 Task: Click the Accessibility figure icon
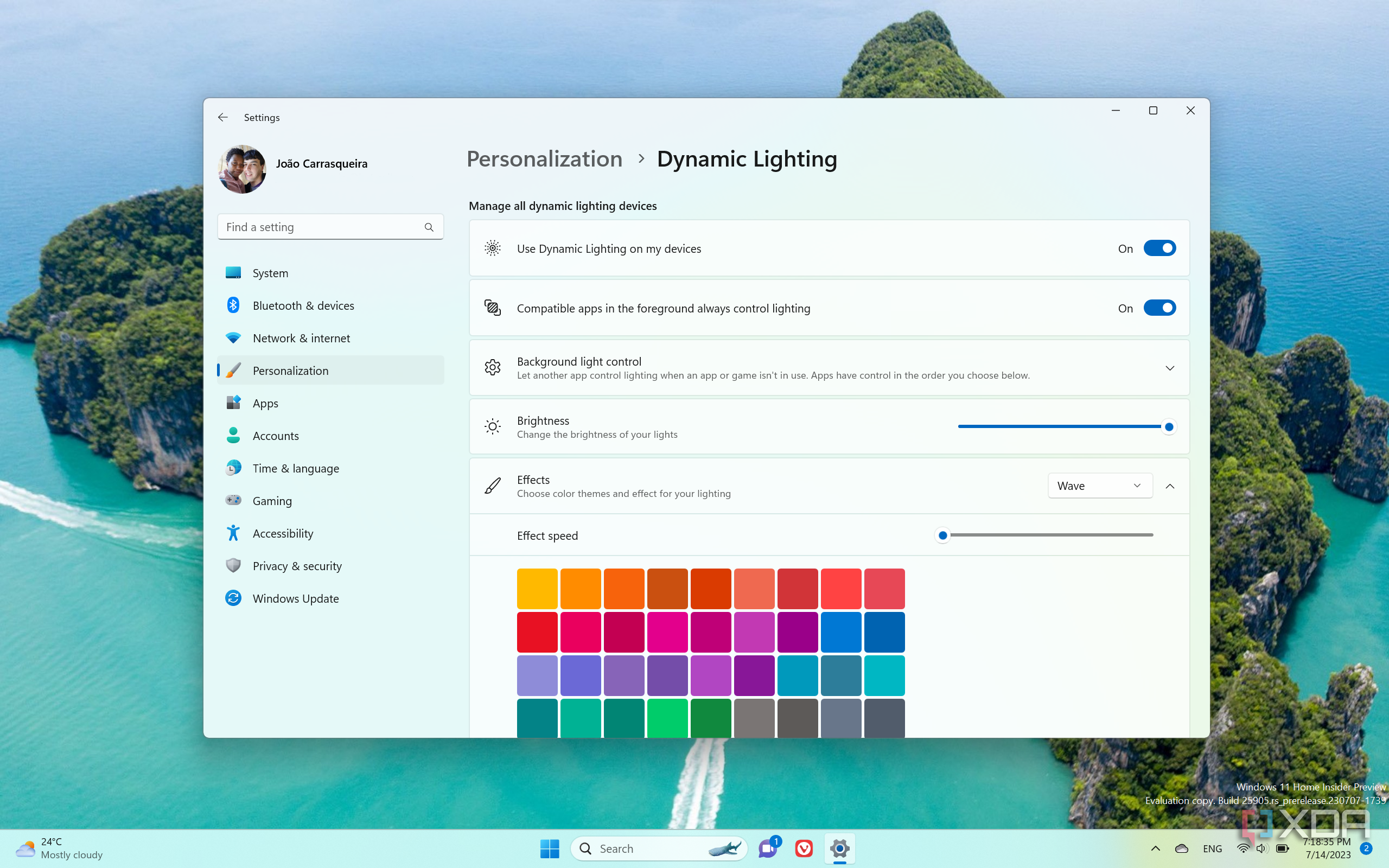coord(233,533)
